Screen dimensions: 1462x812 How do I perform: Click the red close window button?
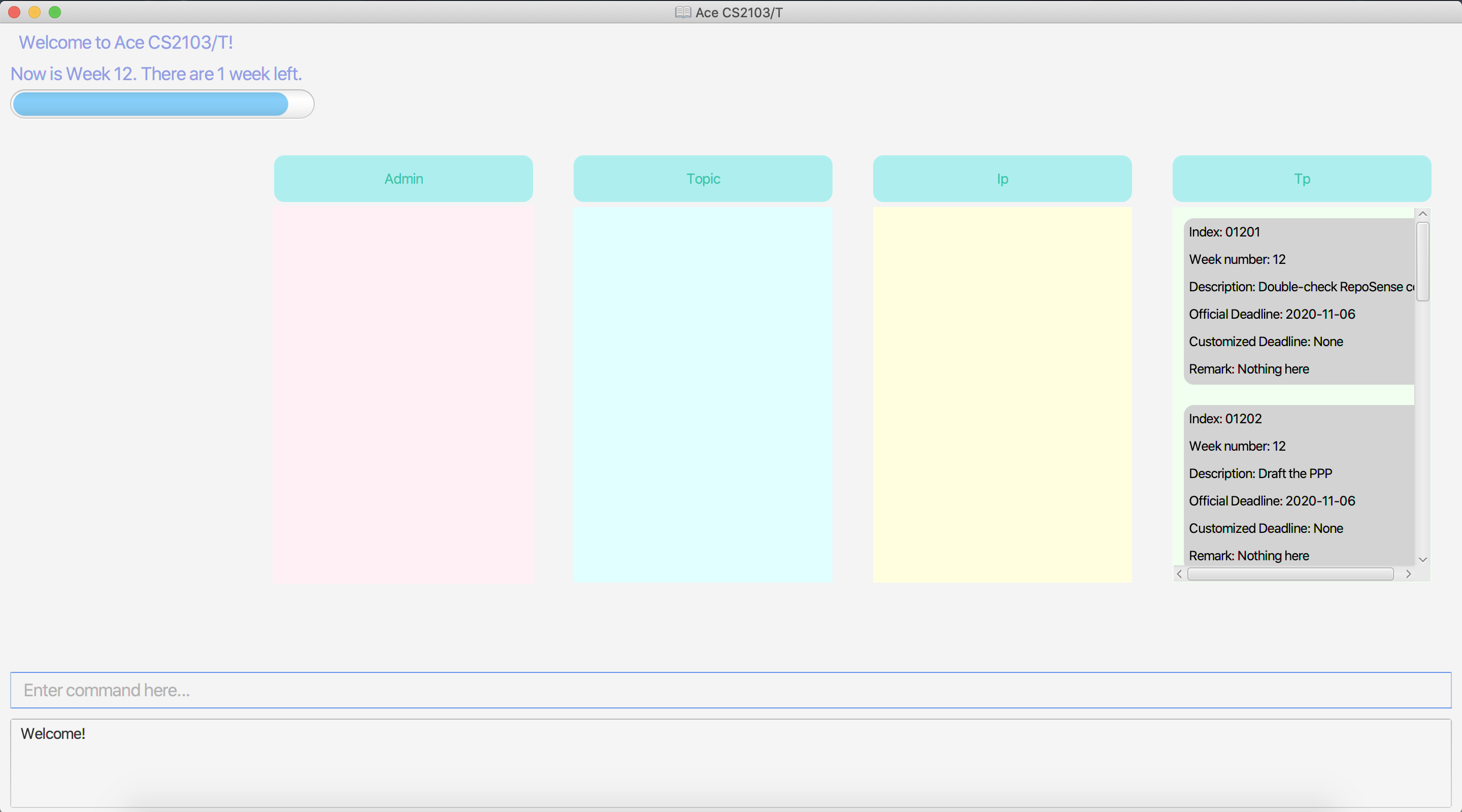click(x=14, y=12)
